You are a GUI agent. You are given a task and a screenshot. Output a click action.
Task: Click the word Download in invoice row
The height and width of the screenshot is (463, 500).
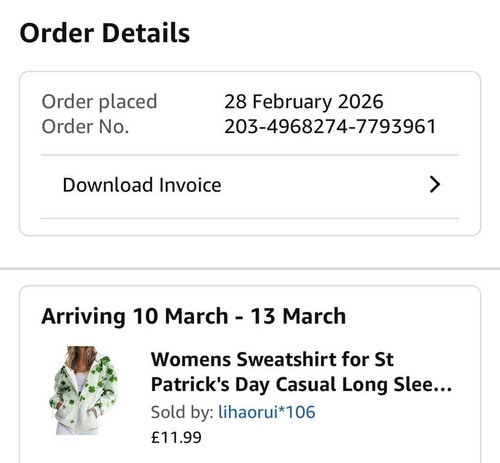coord(108,185)
